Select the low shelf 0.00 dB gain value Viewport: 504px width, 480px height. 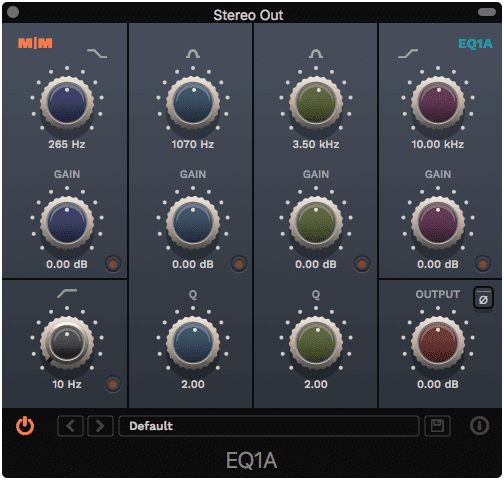[67, 264]
